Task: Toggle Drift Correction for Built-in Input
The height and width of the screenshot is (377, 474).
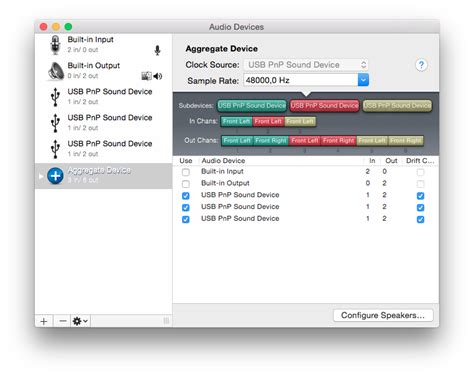Action: (x=420, y=172)
